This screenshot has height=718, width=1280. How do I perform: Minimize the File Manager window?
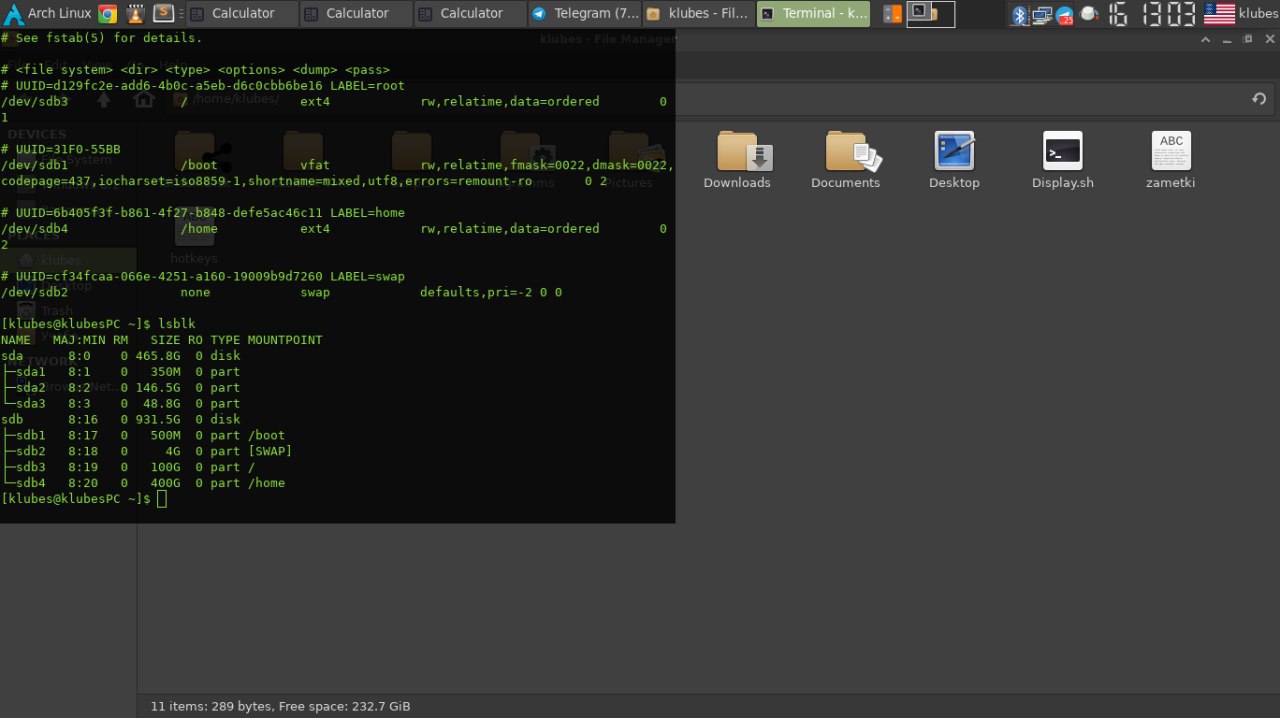(1229, 39)
